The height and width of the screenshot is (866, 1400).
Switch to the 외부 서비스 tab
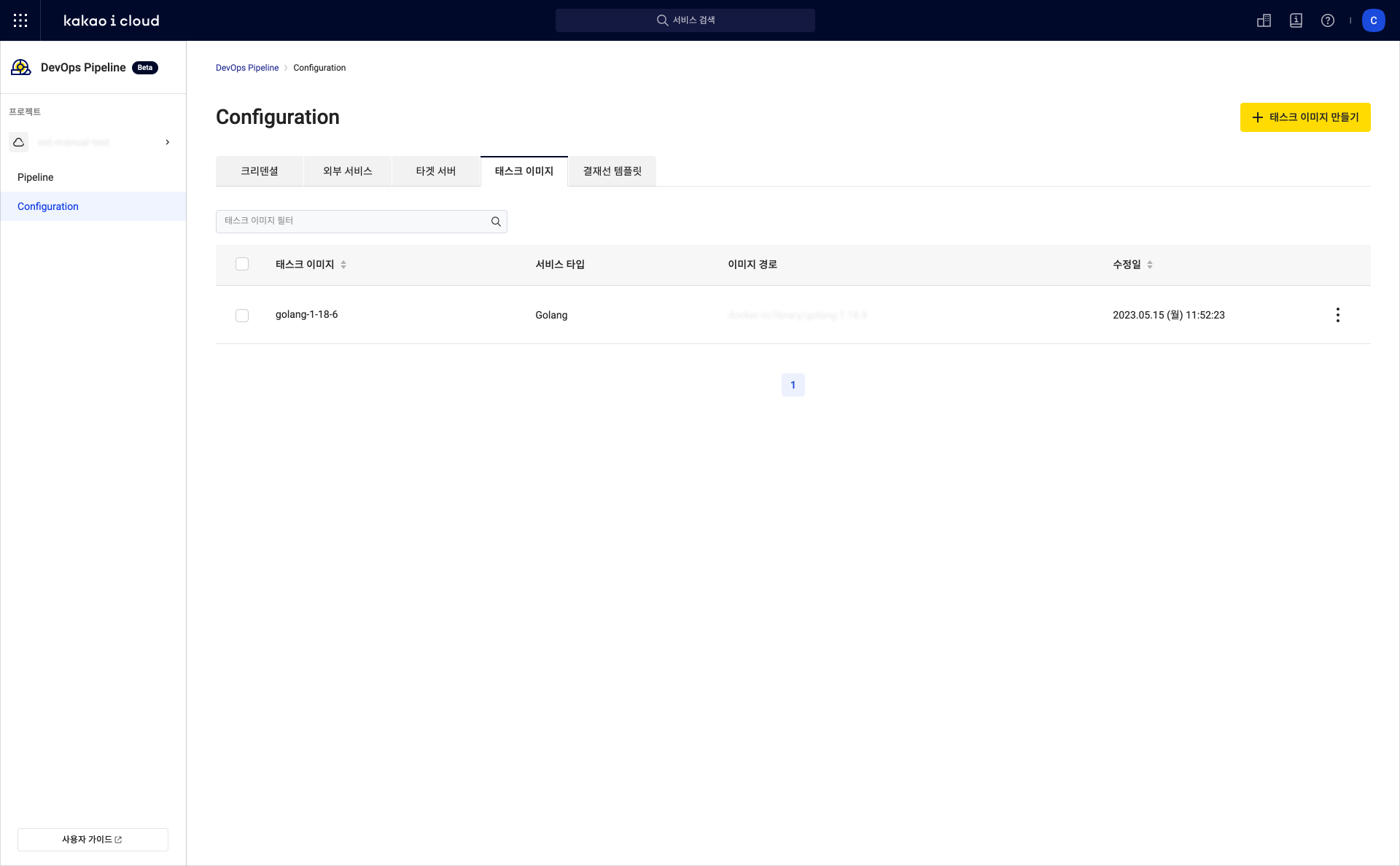[x=348, y=171]
